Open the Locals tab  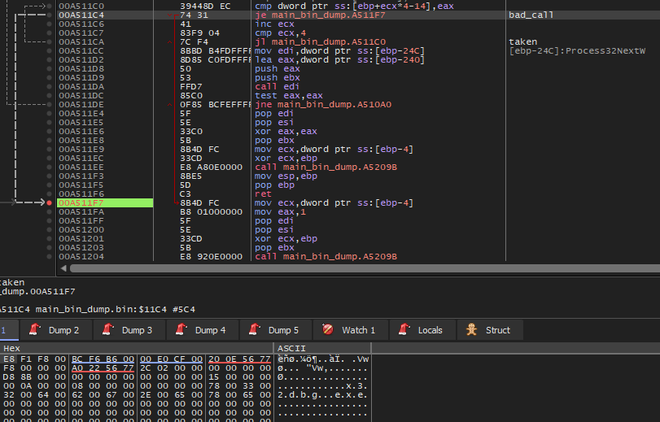coord(423,330)
